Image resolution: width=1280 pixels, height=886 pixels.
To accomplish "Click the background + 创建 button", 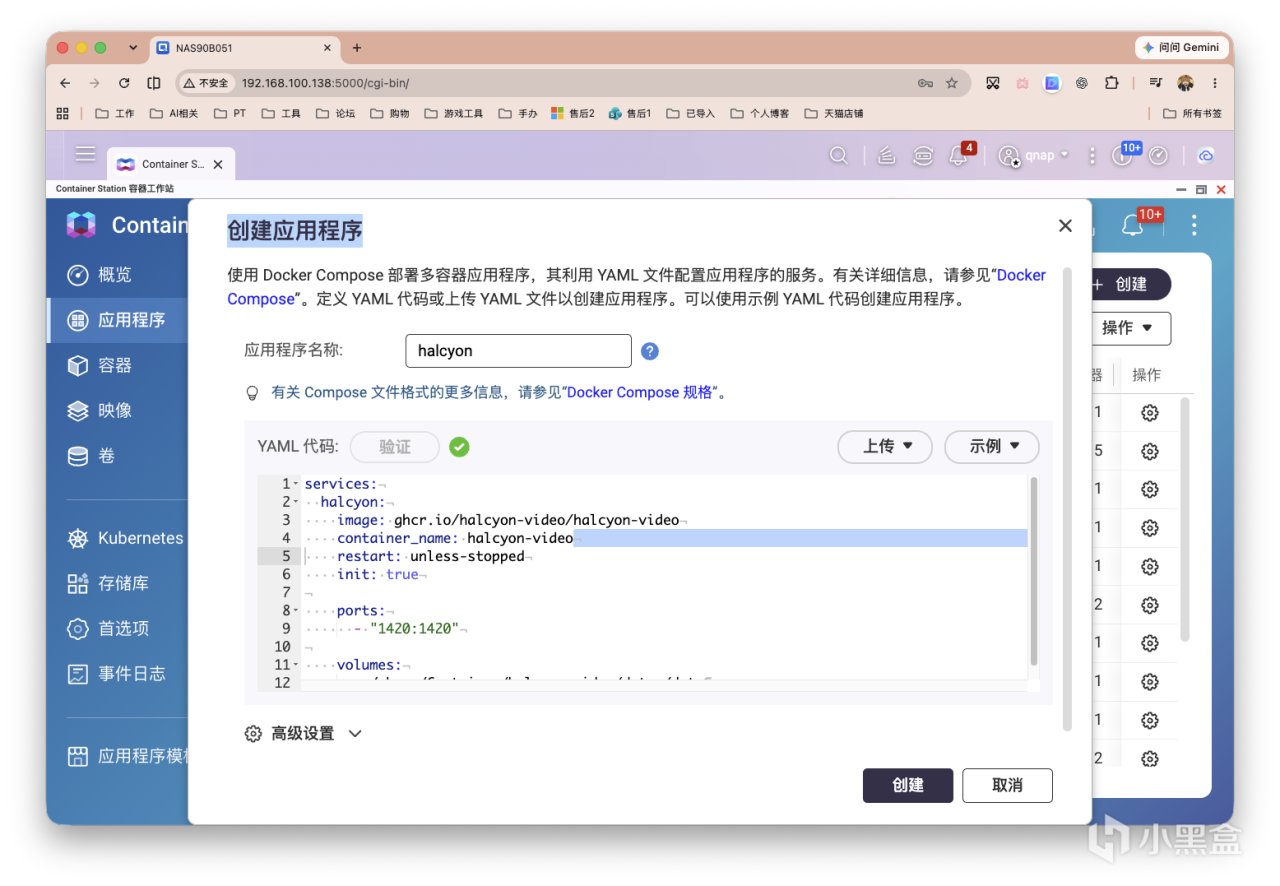I will click(x=1130, y=284).
